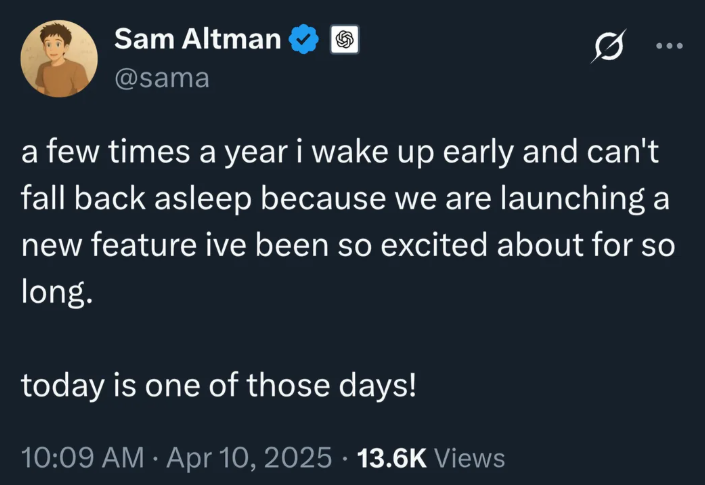Click the Sam Altman display name
Screen dimensions: 705x485
(198, 40)
